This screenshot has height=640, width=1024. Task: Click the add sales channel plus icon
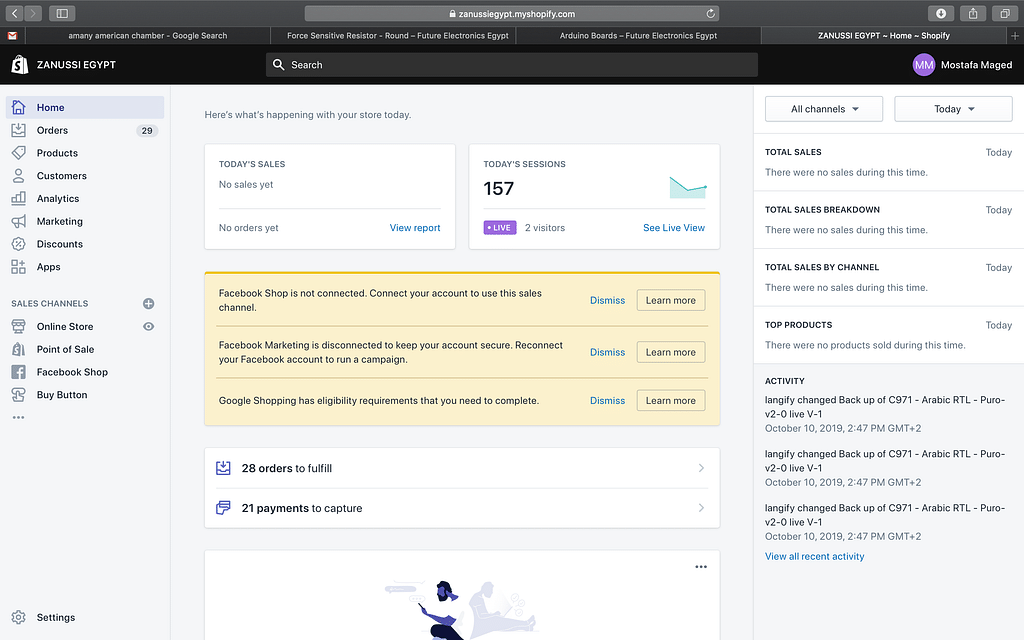tap(149, 303)
